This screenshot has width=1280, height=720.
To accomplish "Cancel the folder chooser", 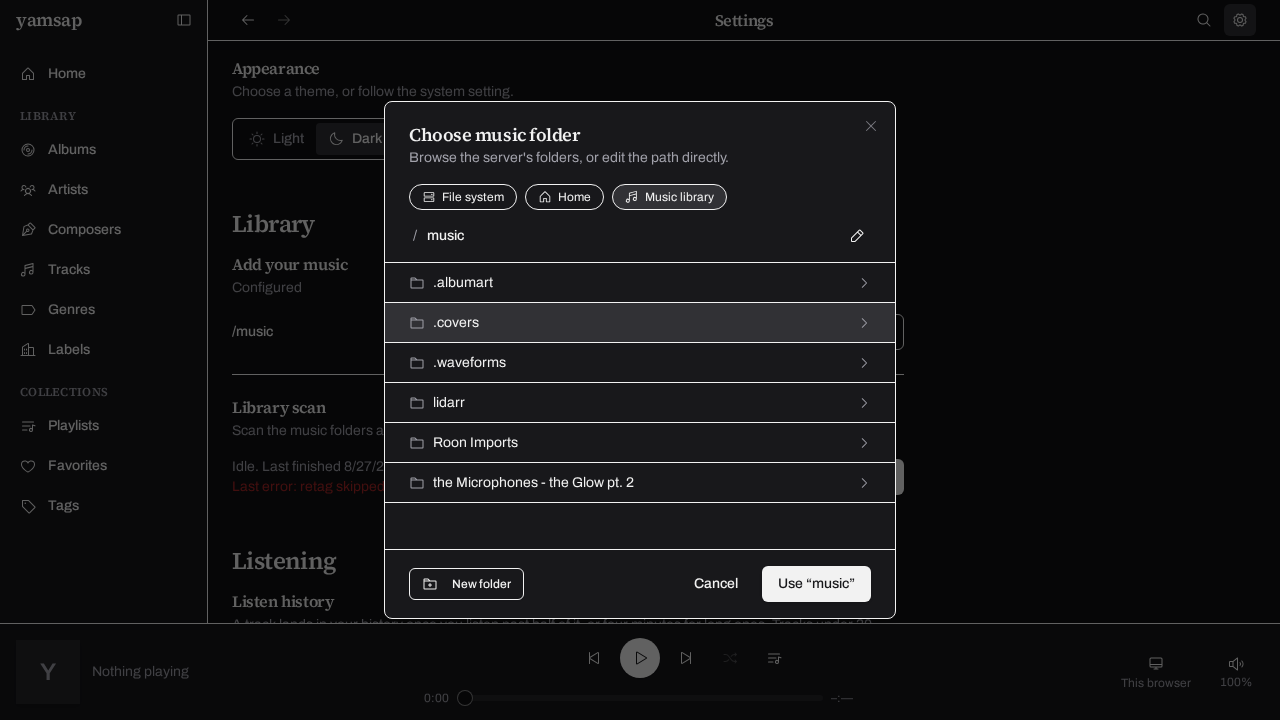I will coord(716,584).
